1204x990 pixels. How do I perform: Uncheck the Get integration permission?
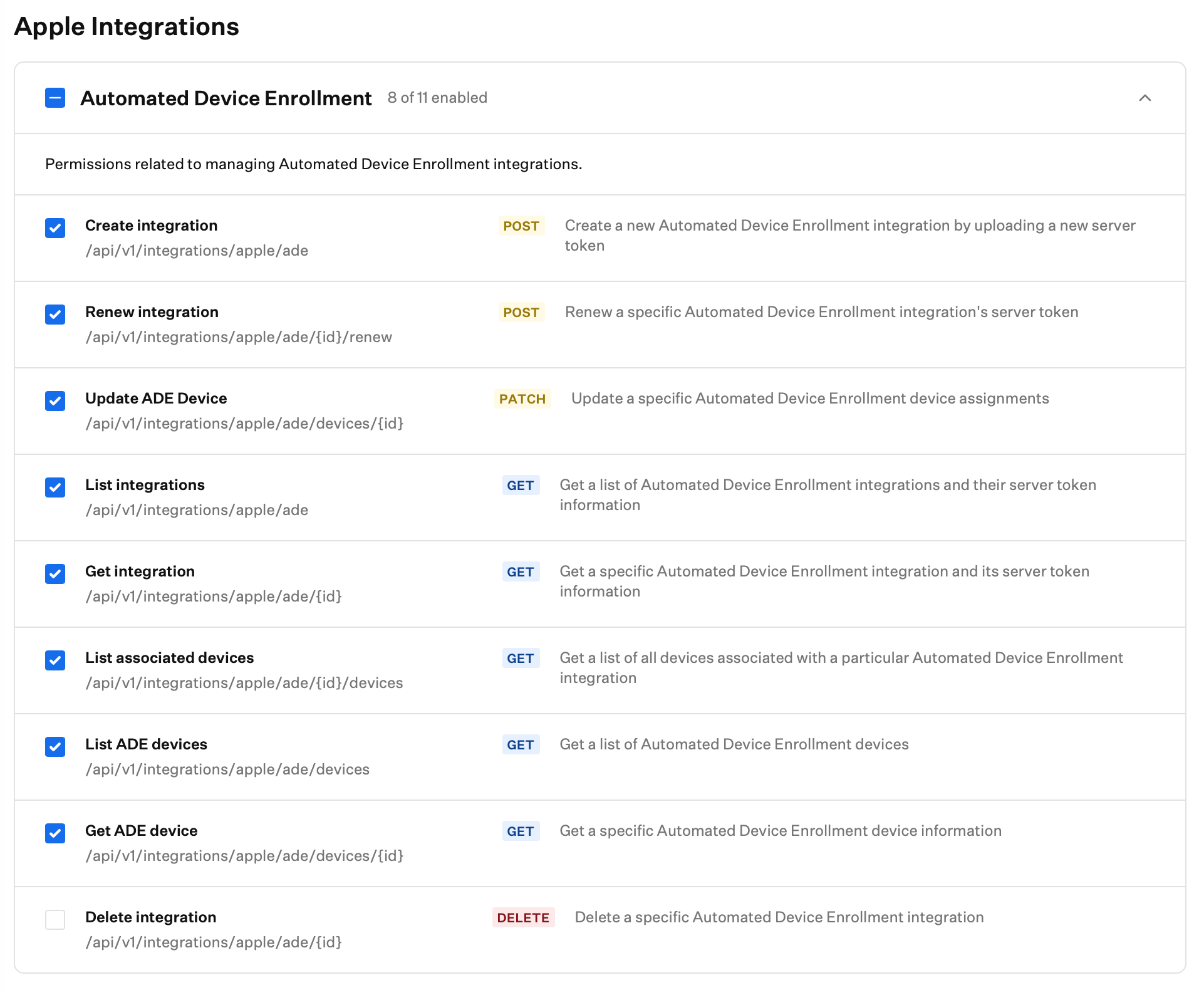point(55,574)
